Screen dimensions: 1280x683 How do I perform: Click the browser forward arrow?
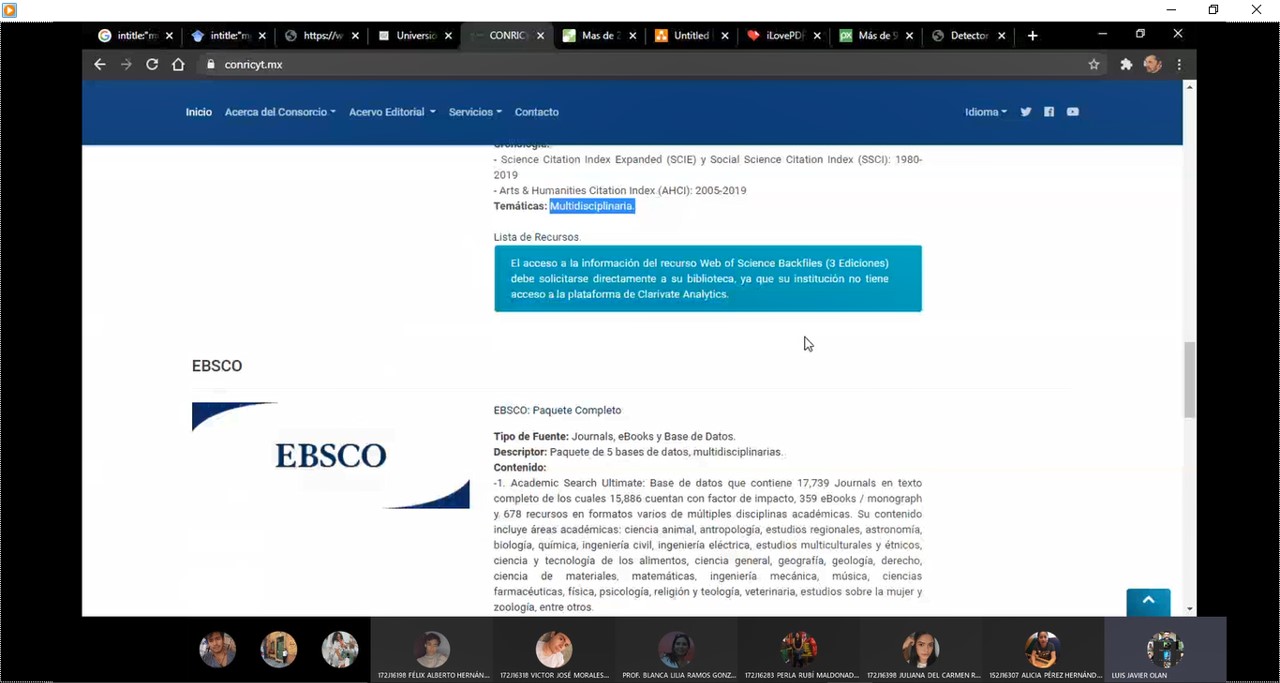[126, 64]
